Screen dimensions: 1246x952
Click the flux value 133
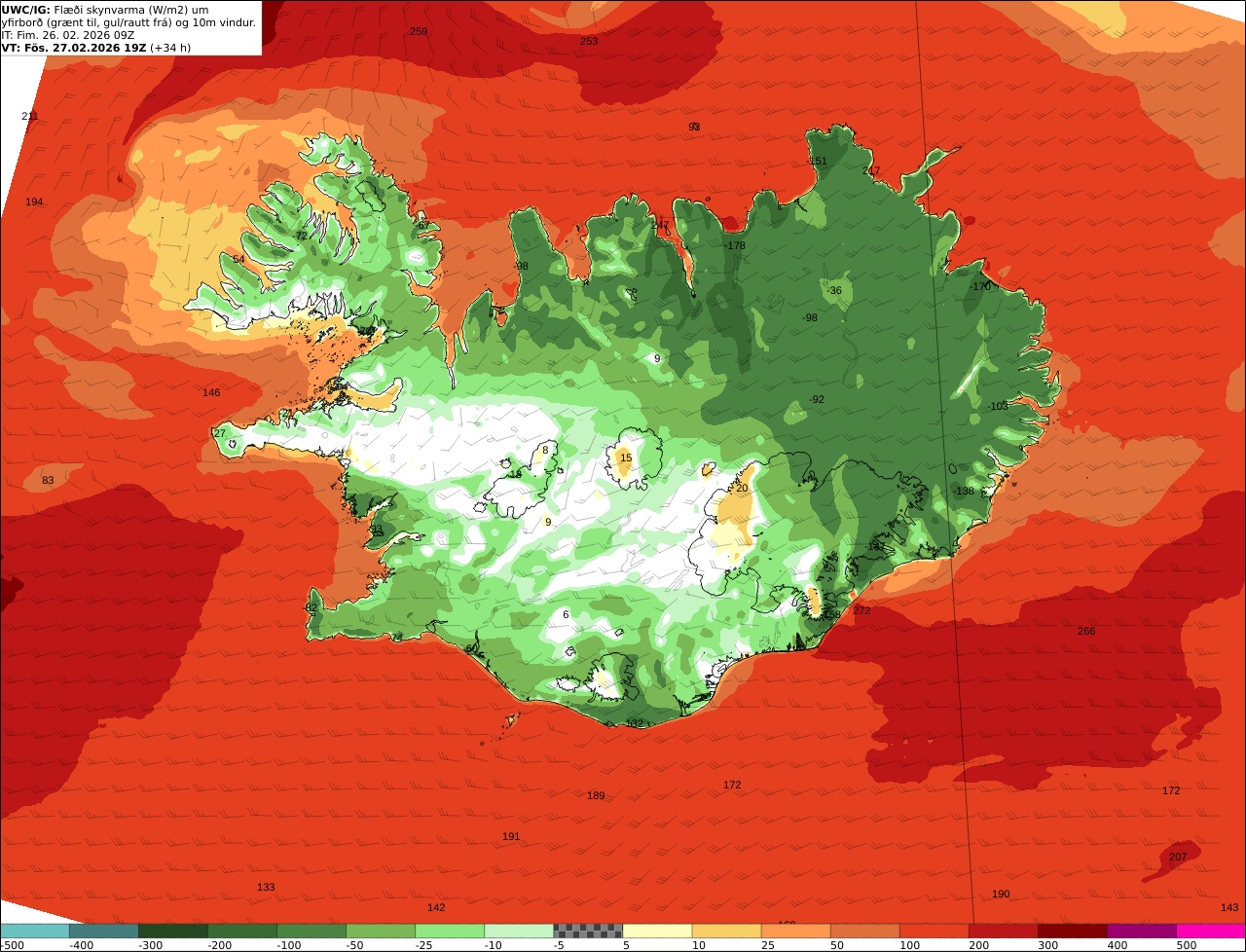click(266, 887)
